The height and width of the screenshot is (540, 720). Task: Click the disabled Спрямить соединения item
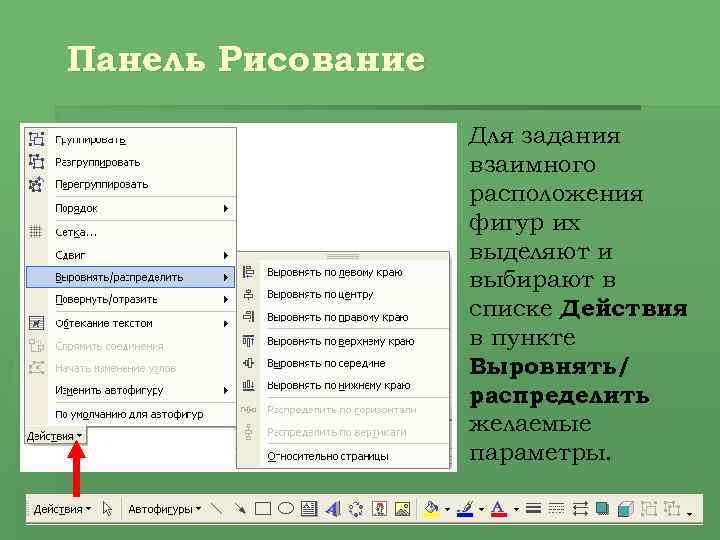pyautogui.click(x=130, y=346)
